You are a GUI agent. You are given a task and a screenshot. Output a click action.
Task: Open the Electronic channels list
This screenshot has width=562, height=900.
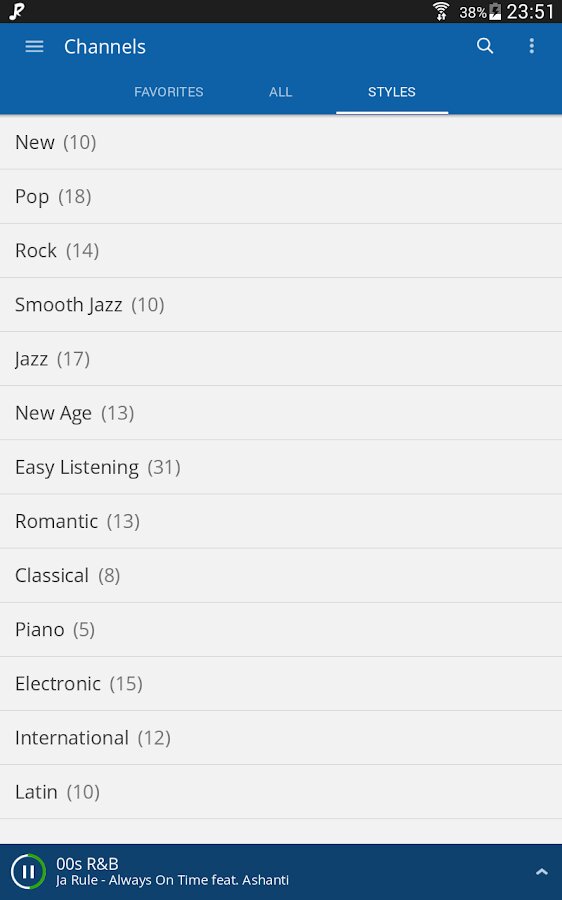pos(281,684)
